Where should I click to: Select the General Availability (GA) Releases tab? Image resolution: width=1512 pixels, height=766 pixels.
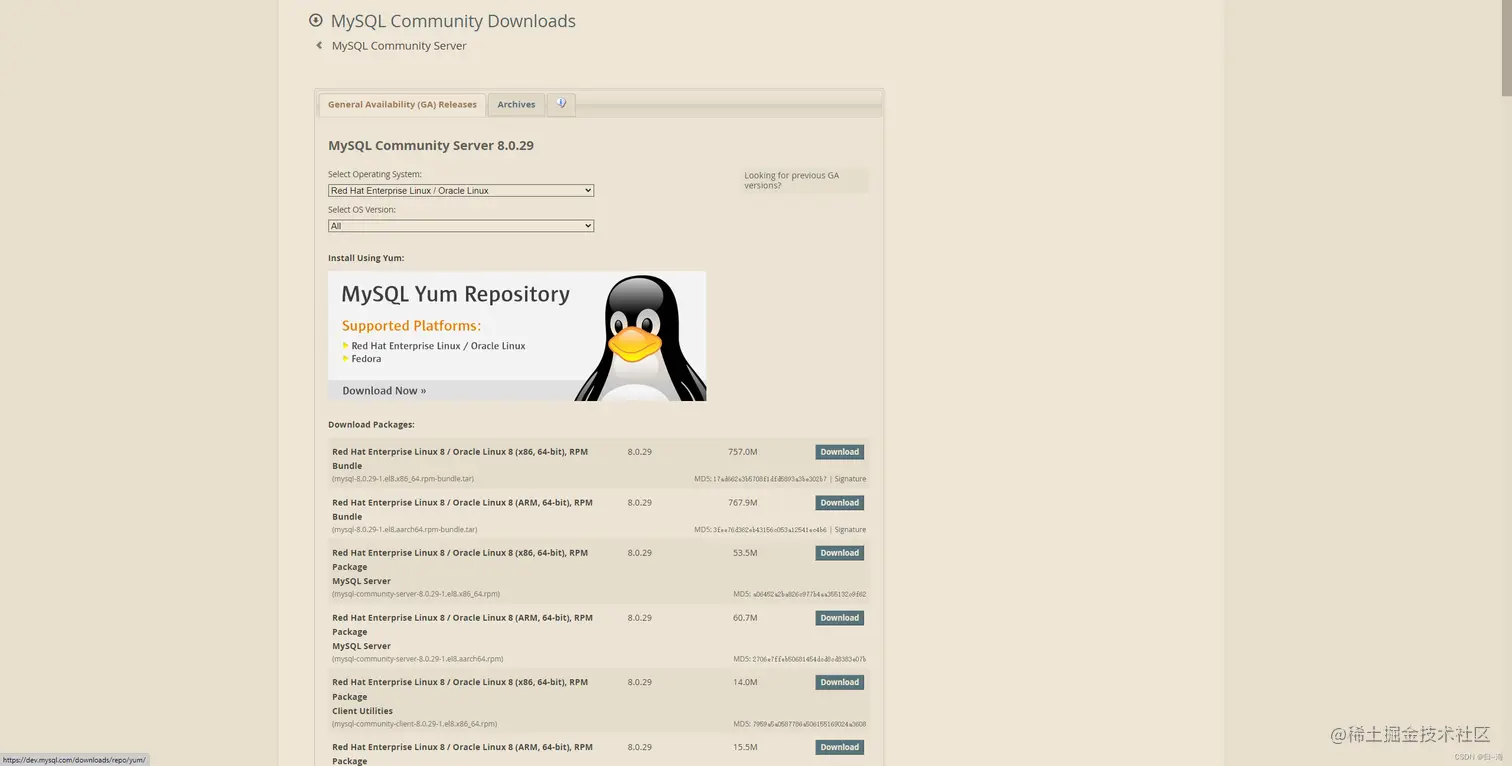[x=402, y=104]
